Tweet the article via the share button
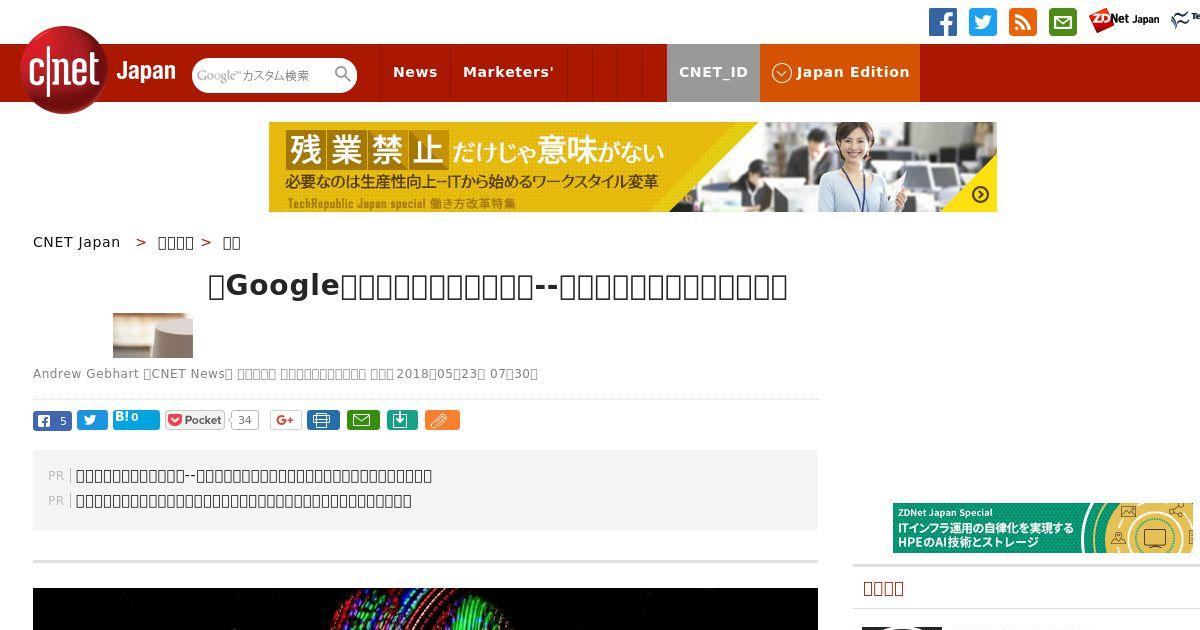 tap(92, 421)
